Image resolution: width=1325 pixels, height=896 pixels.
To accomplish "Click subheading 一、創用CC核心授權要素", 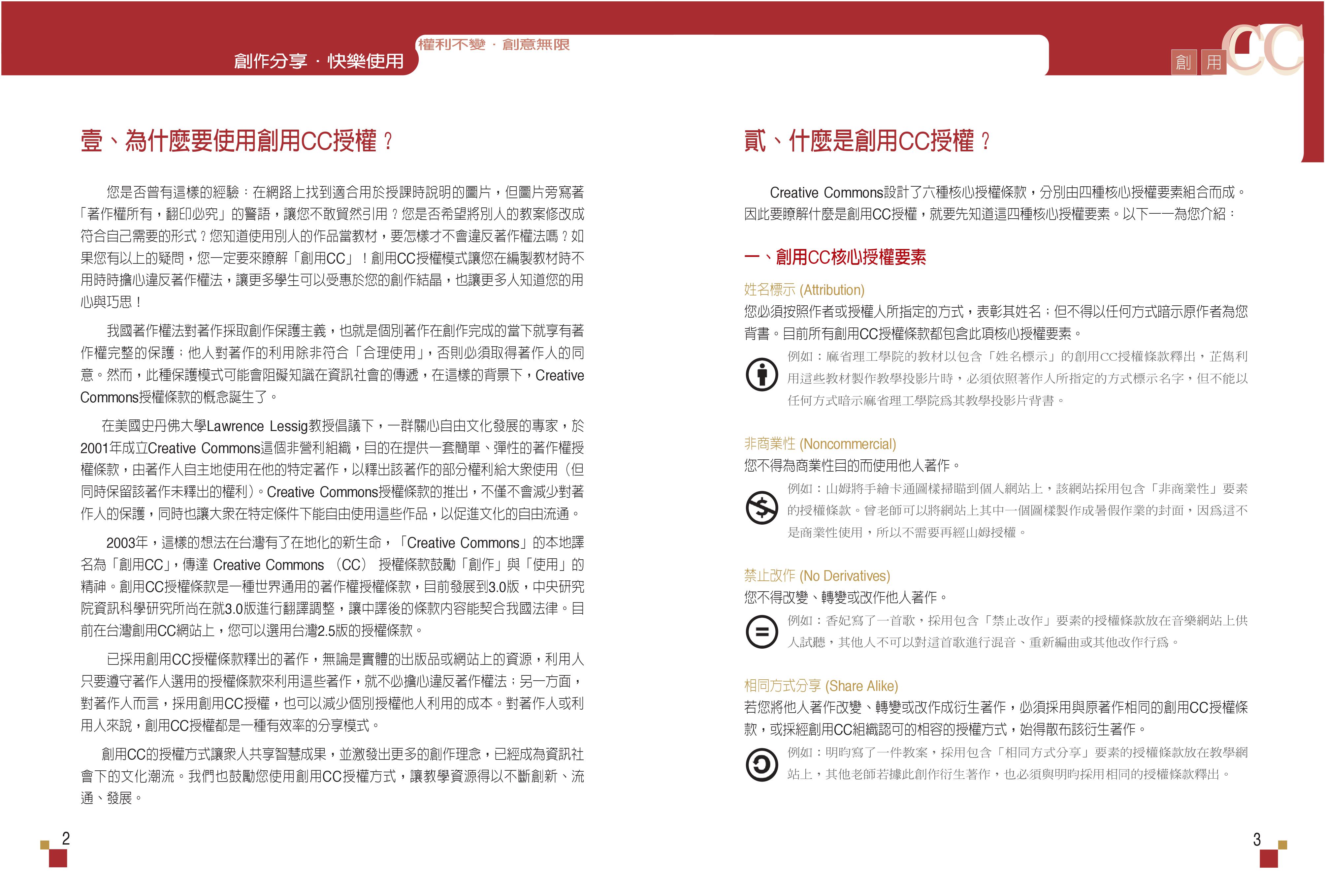I will coord(835,258).
